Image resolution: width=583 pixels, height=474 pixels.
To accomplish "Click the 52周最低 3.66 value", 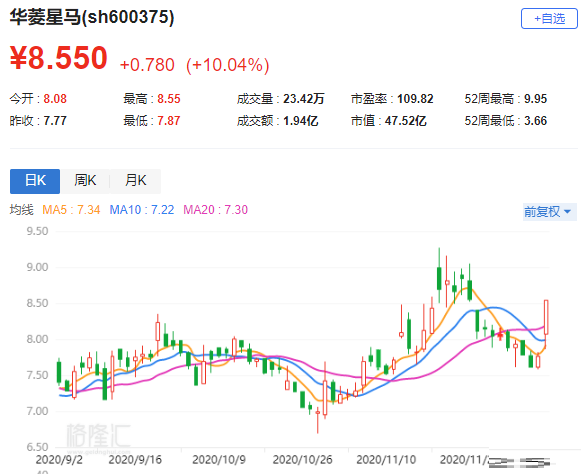I will pos(536,121).
